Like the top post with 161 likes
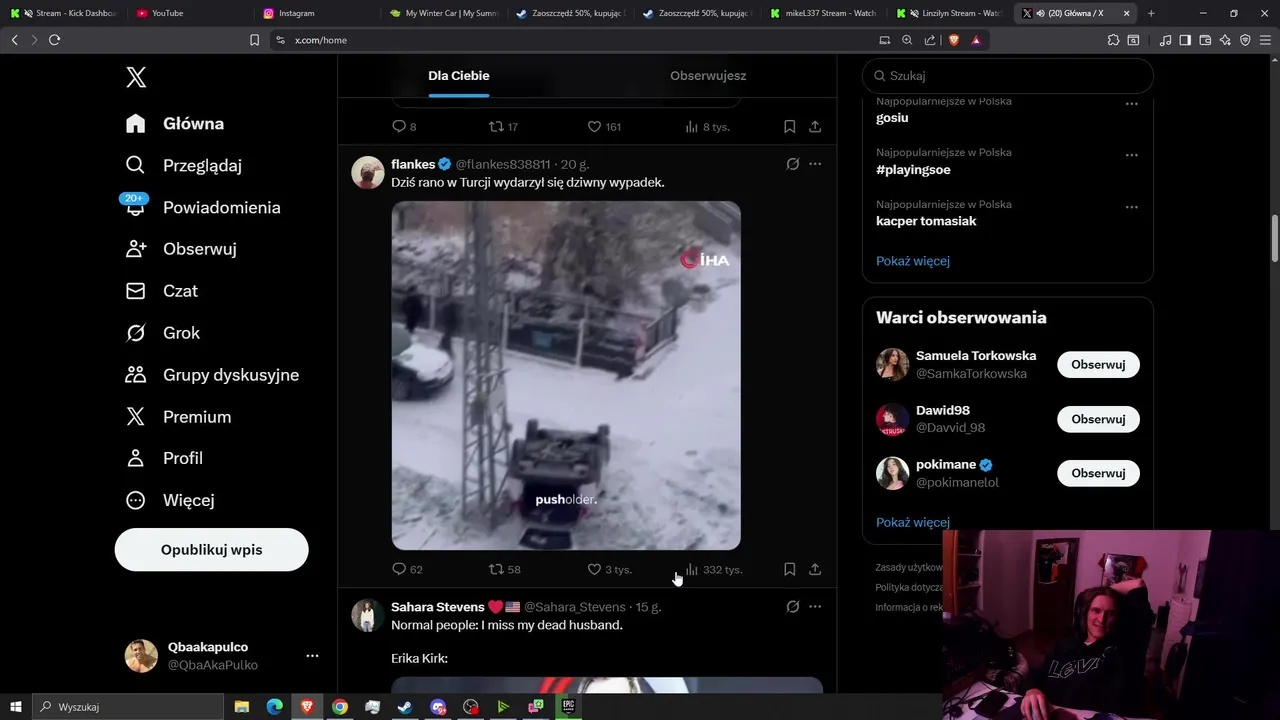 (x=604, y=127)
